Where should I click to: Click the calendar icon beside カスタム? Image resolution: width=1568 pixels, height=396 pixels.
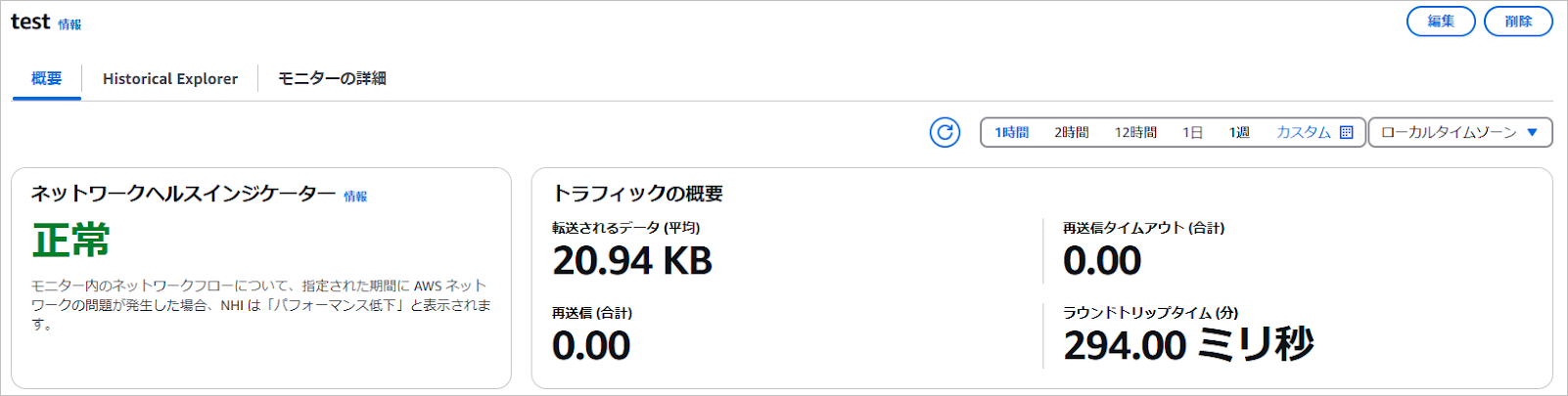[x=1347, y=132]
